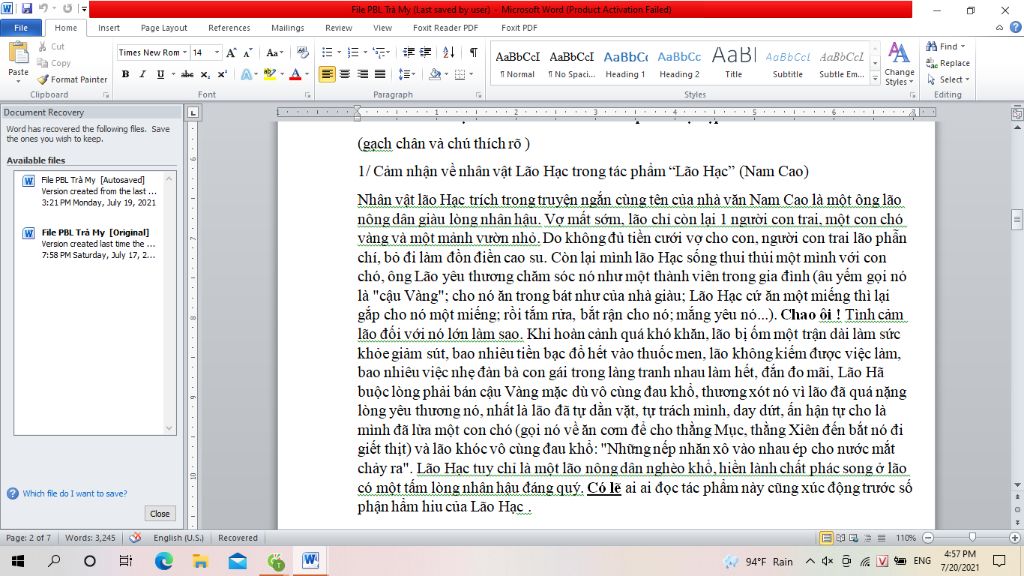Open line and paragraph spacing options
This screenshot has height=576, width=1024.
(407, 74)
